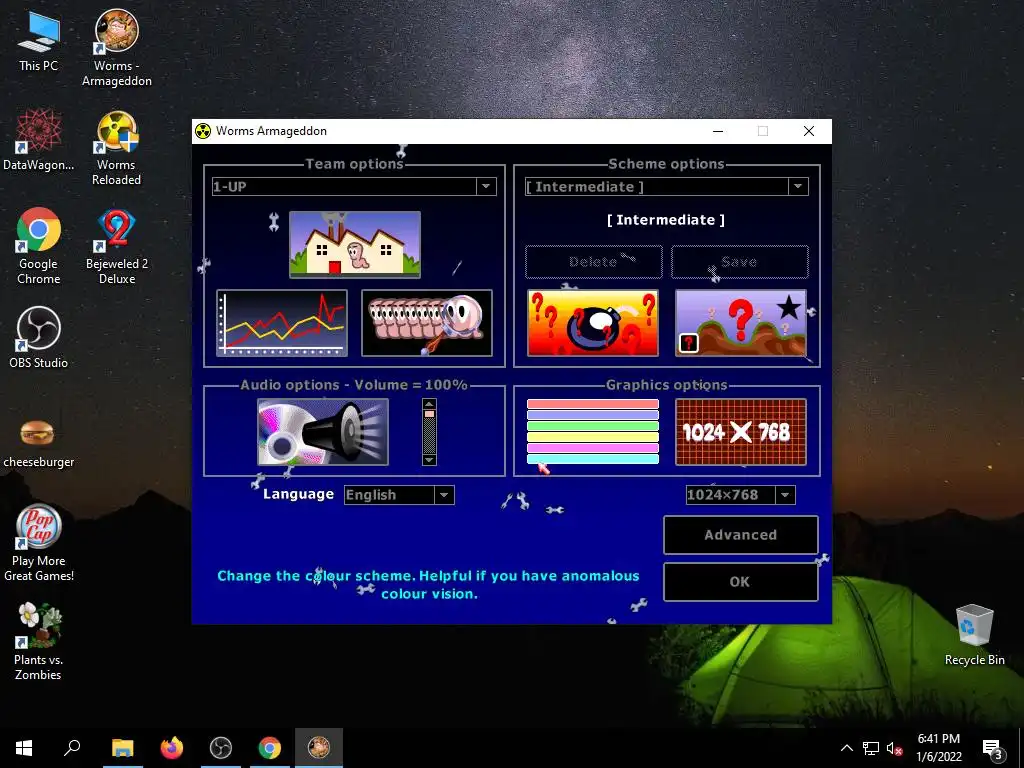Screen dimensions: 1024x768
Task: Click the volume slider thumb
Action: (x=429, y=414)
